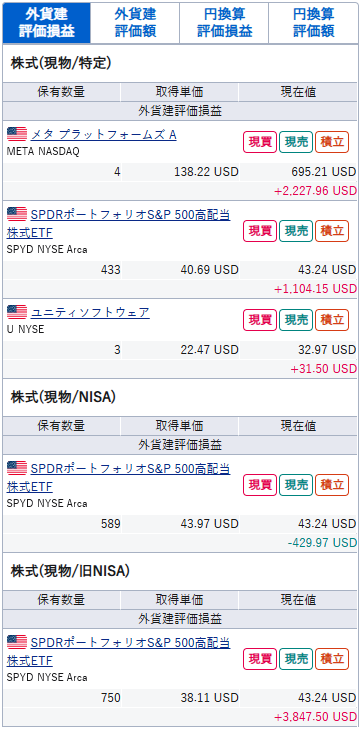Viewport: 364px width, 732px height.
Task: Click 現買 button for META
Action: click(x=260, y=142)
